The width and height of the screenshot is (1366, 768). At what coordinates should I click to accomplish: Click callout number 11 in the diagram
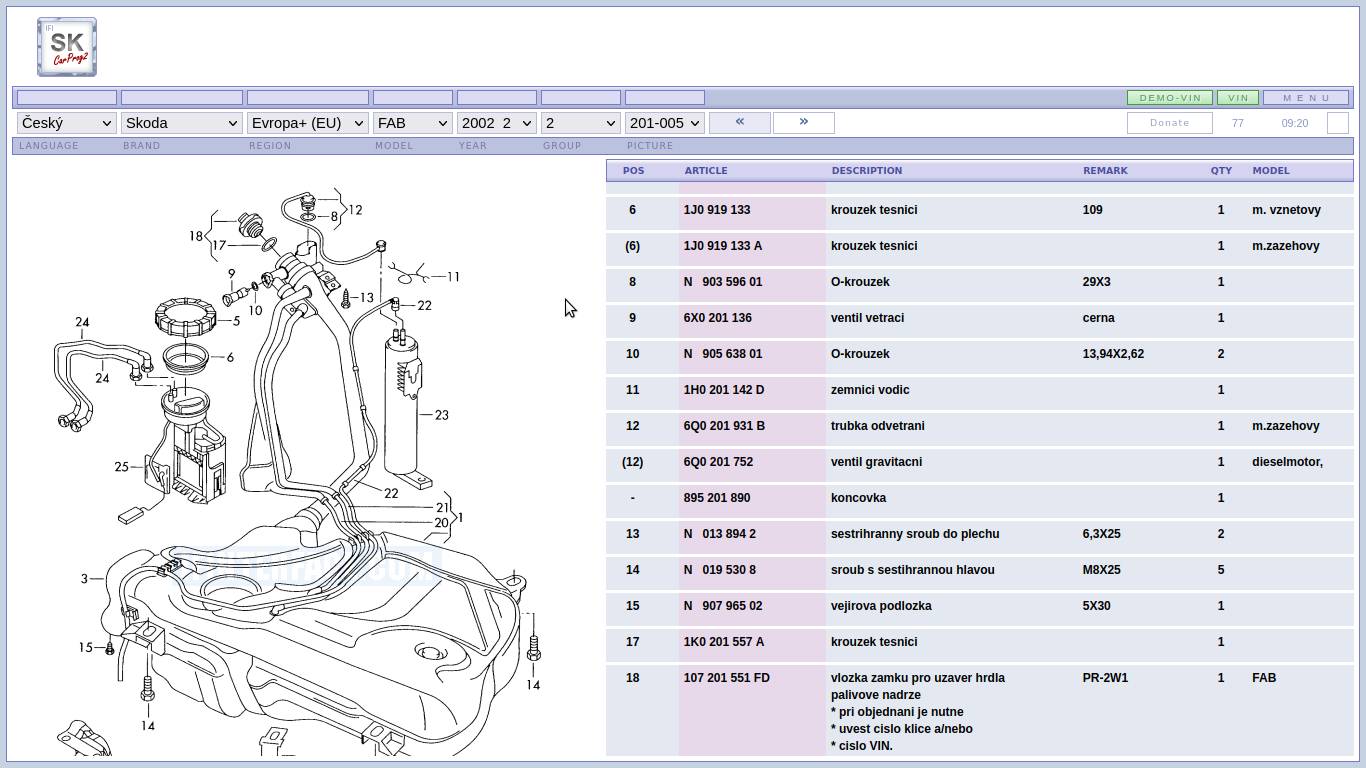pyautogui.click(x=453, y=277)
